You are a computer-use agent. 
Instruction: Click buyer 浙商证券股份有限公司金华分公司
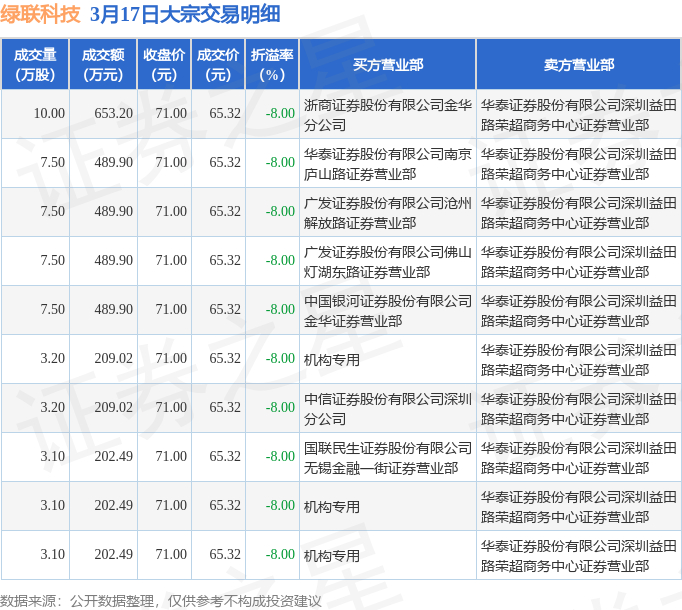(388, 115)
